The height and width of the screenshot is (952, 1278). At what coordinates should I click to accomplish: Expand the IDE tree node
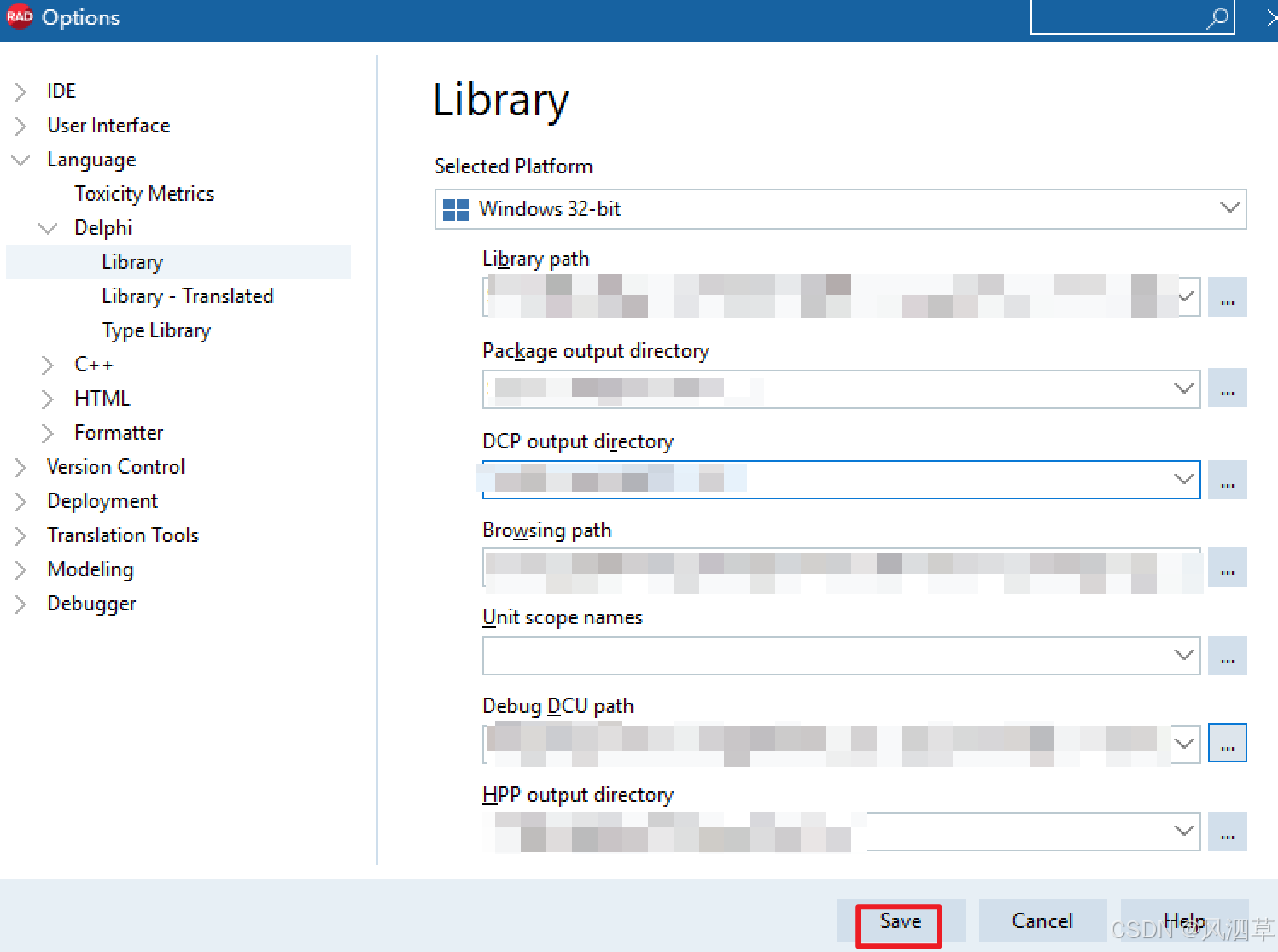pos(20,91)
